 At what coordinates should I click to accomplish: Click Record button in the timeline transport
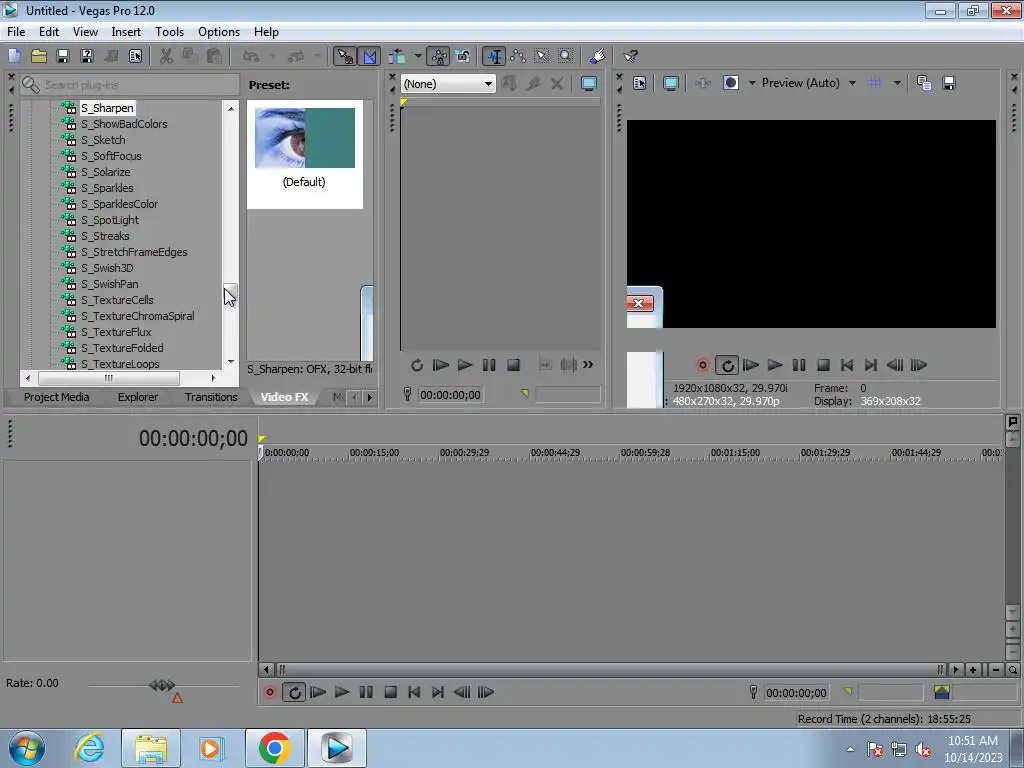click(269, 692)
